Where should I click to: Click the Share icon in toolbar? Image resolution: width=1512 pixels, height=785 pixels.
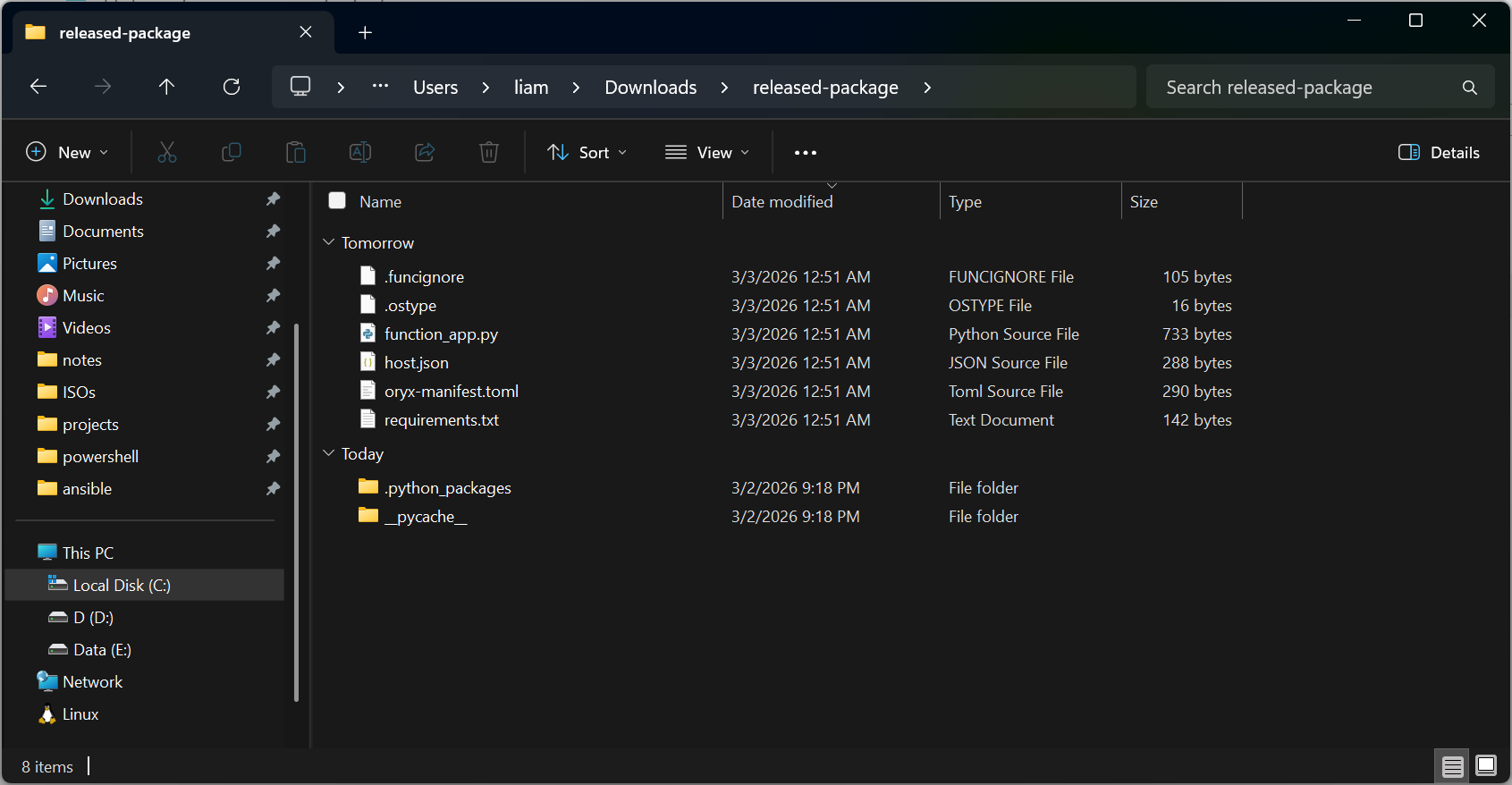pyautogui.click(x=425, y=153)
